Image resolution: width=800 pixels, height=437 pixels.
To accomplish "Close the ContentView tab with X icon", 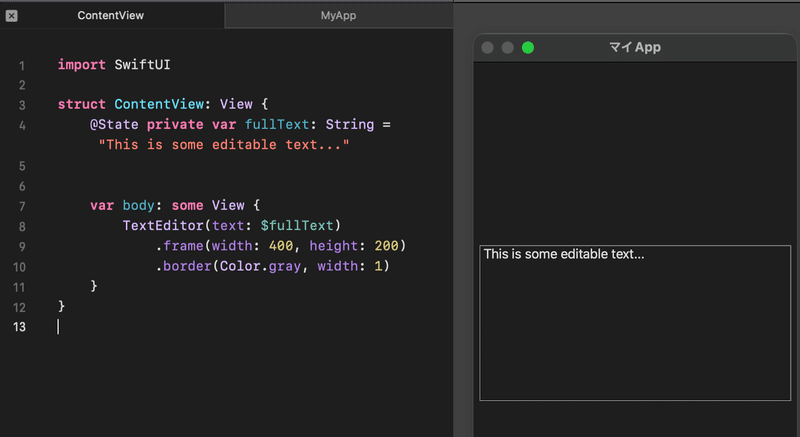I will tap(11, 16).
